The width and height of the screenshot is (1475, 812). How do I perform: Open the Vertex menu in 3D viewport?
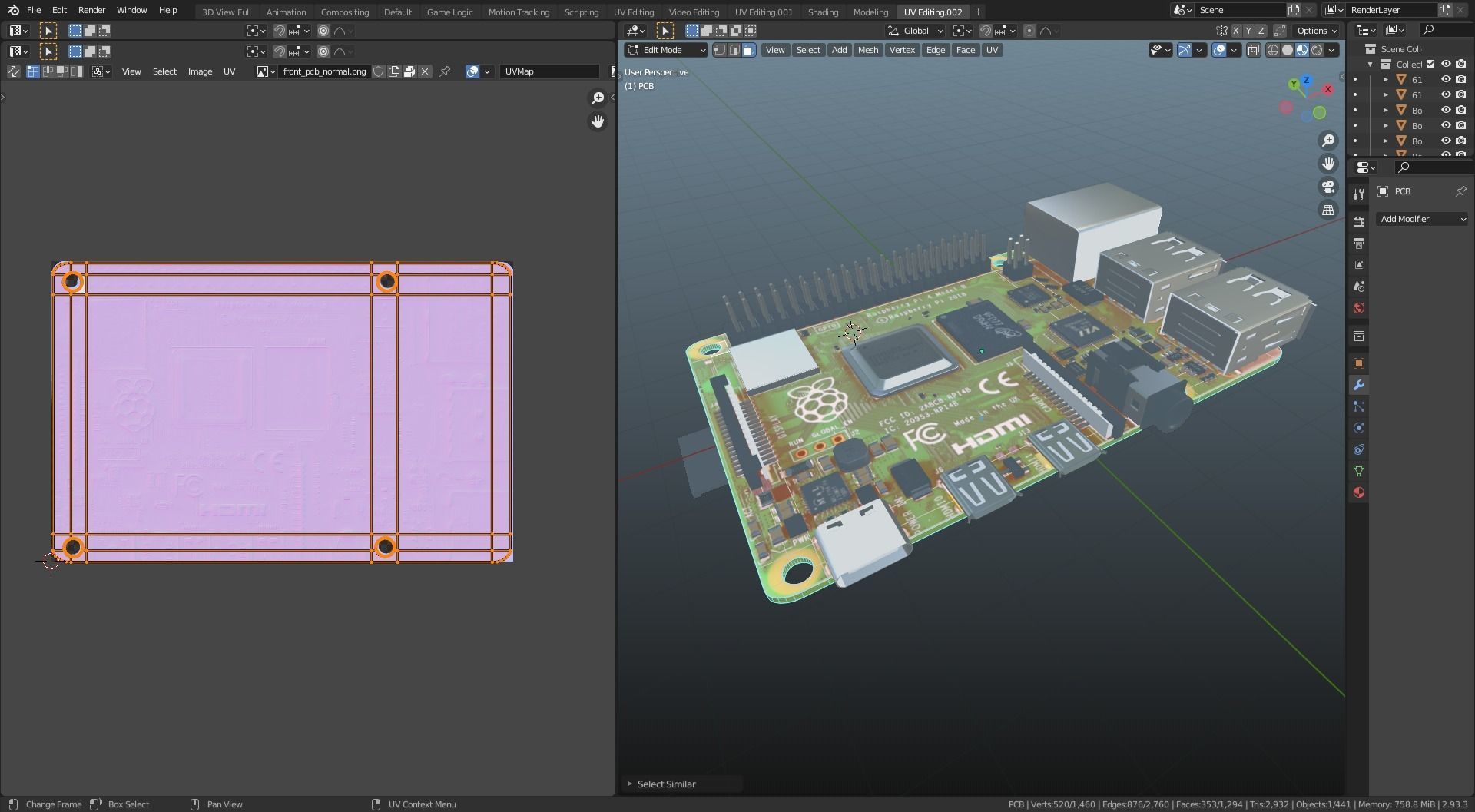click(x=902, y=50)
